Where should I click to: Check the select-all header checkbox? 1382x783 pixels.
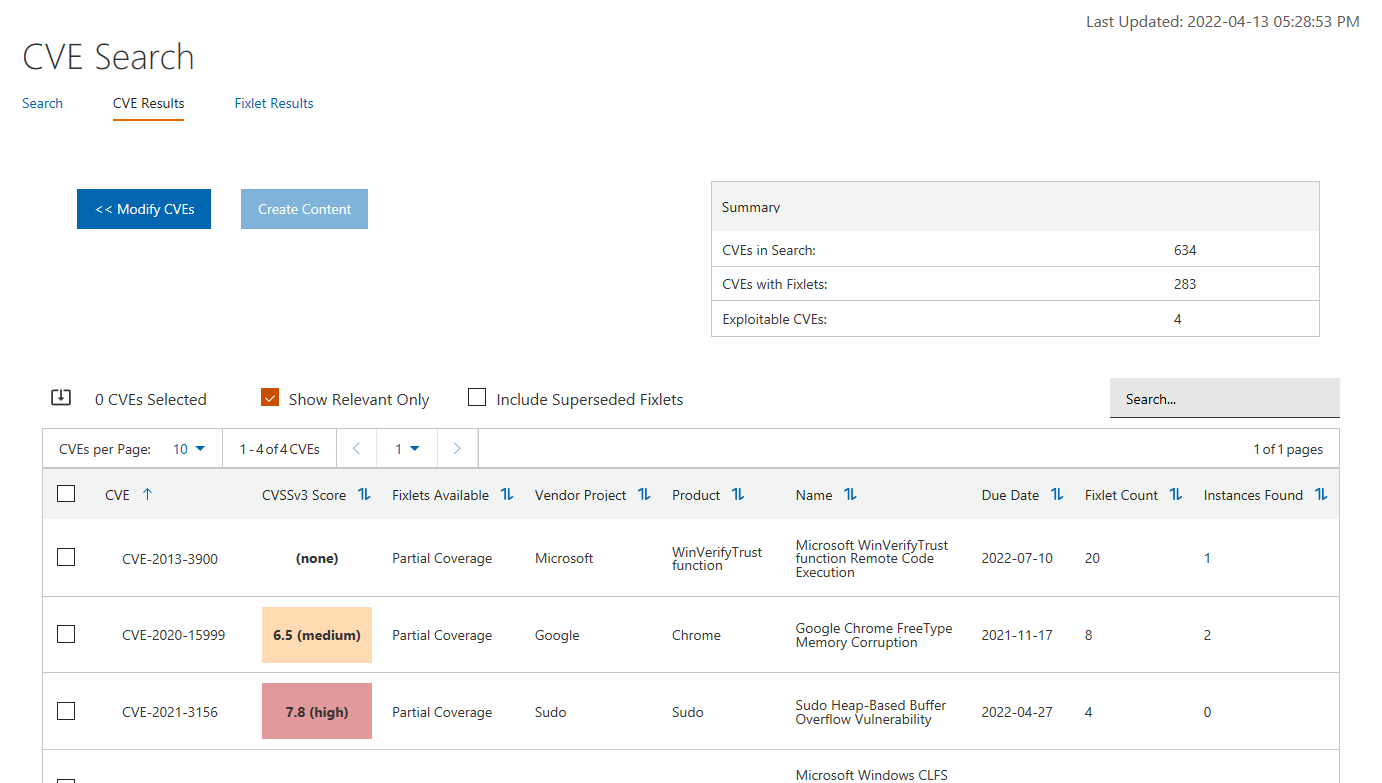coord(66,493)
